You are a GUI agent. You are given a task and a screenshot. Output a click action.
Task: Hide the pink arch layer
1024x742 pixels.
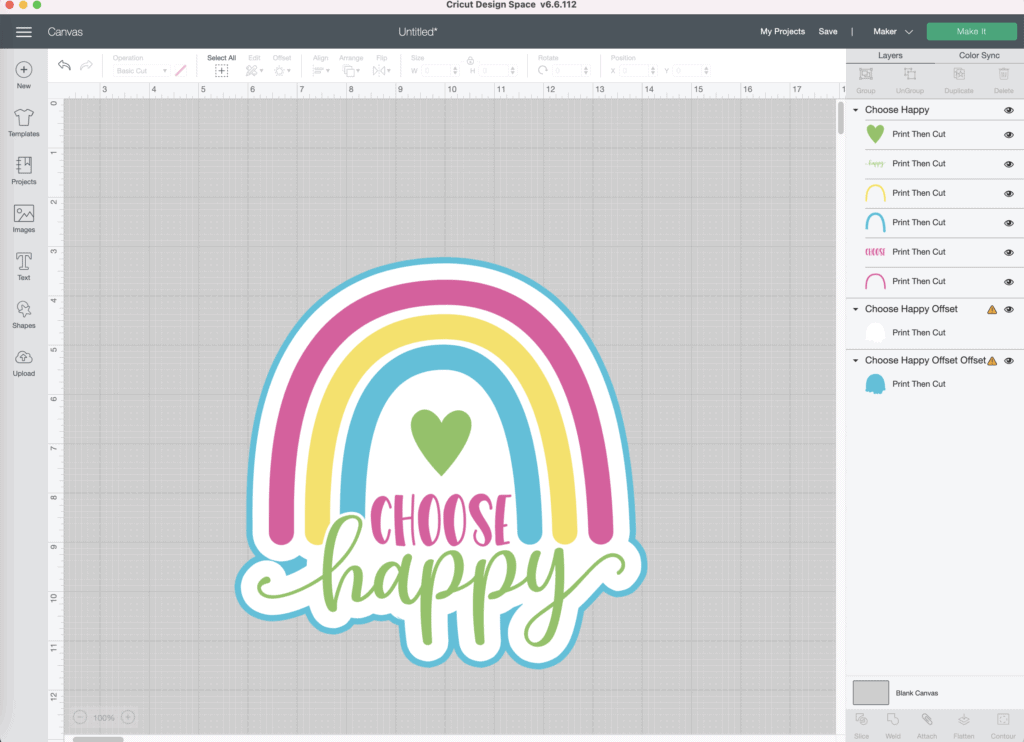pyautogui.click(x=1009, y=282)
